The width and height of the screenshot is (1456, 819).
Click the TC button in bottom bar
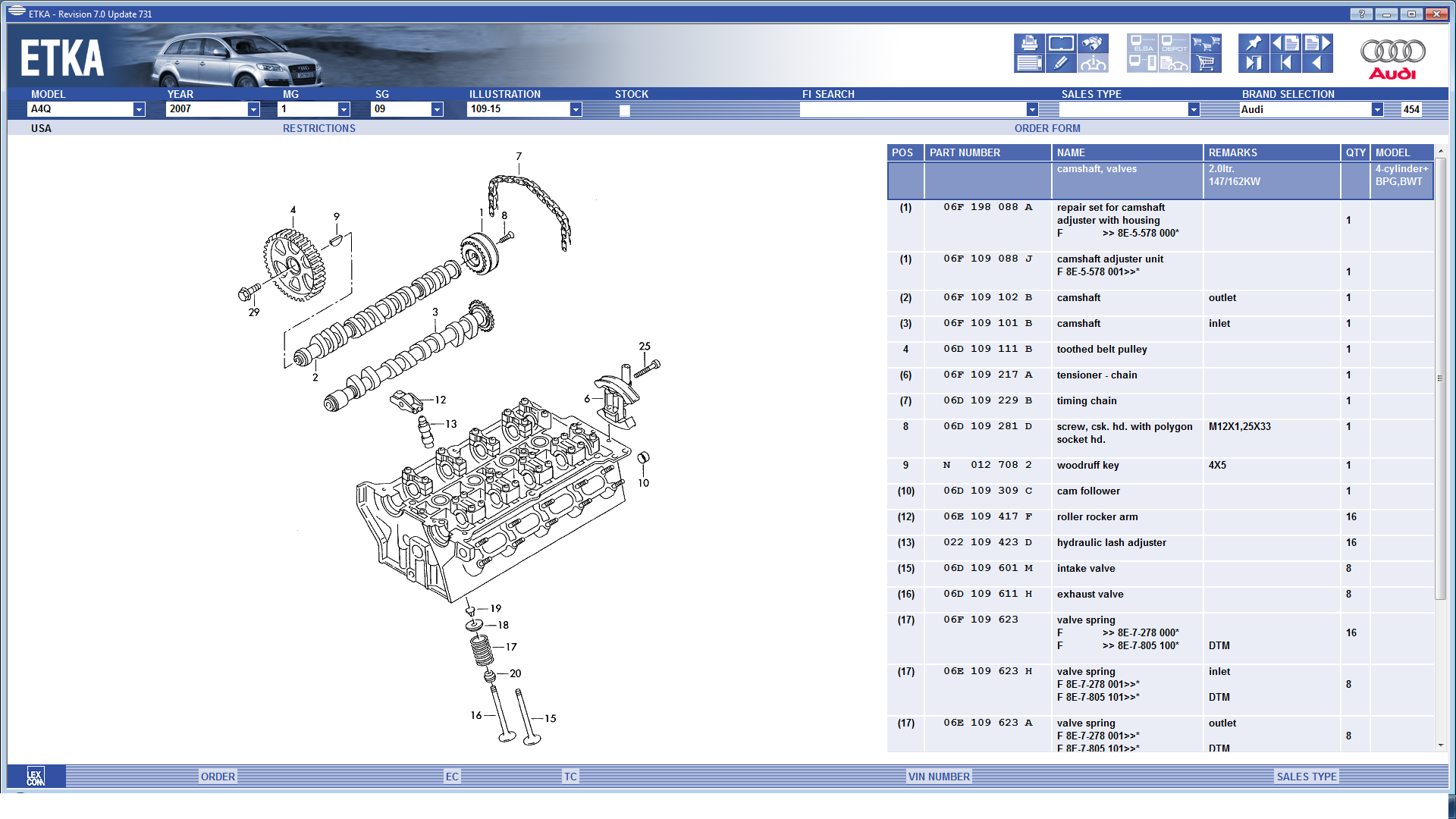coord(570,777)
